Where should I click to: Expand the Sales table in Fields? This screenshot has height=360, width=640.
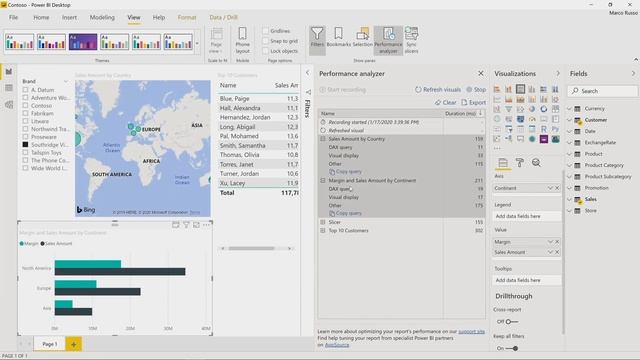569,199
